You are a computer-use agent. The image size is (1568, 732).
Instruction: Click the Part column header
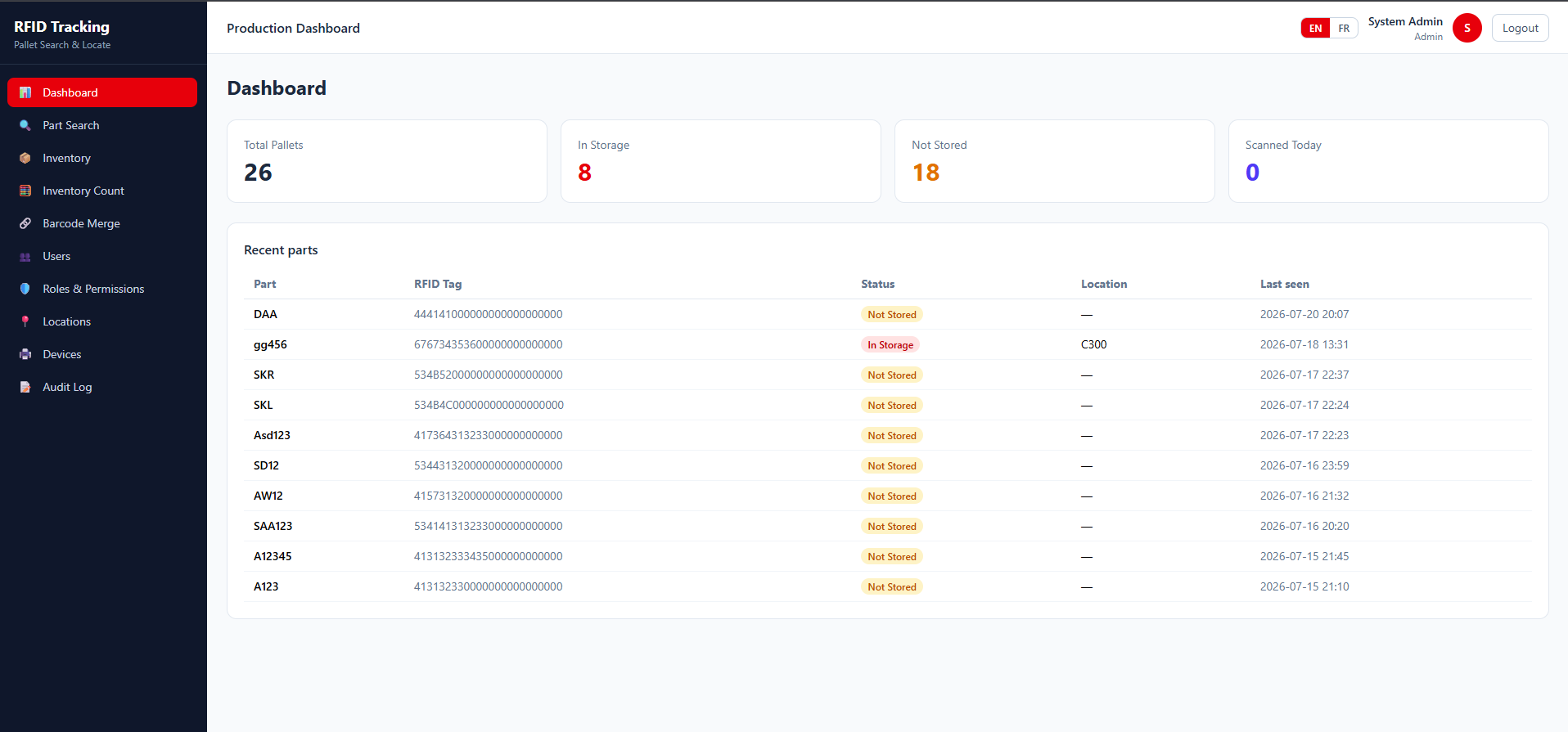tap(264, 284)
